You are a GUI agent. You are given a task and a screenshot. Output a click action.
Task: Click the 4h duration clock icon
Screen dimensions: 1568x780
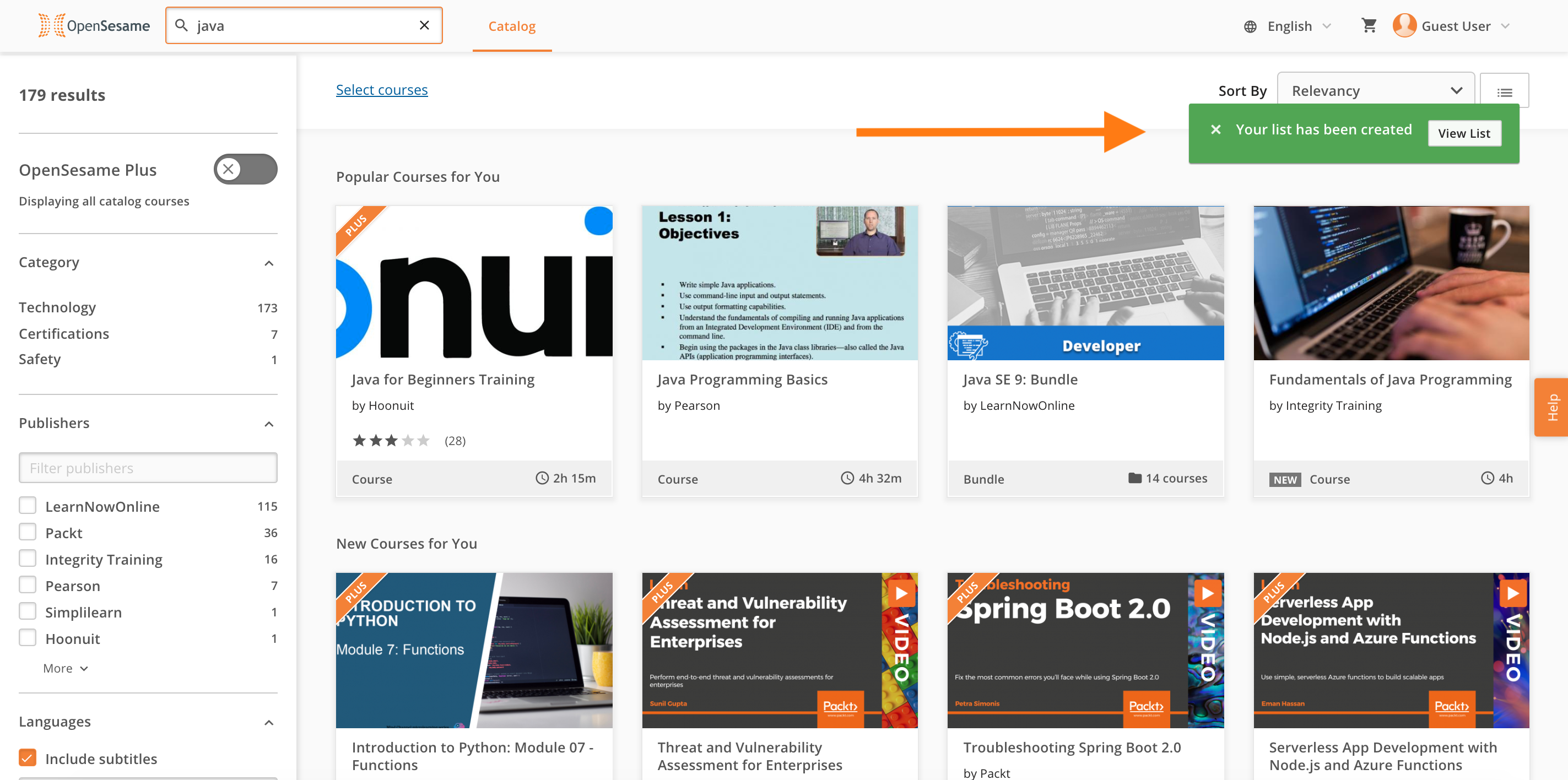coord(1488,478)
